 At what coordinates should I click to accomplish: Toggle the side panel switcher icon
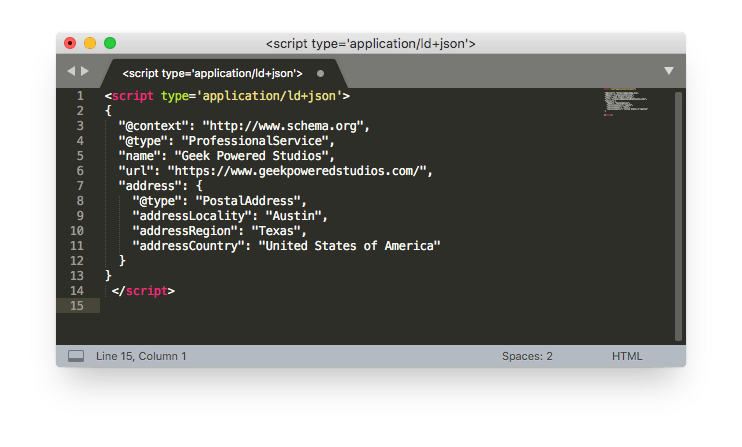(76, 356)
